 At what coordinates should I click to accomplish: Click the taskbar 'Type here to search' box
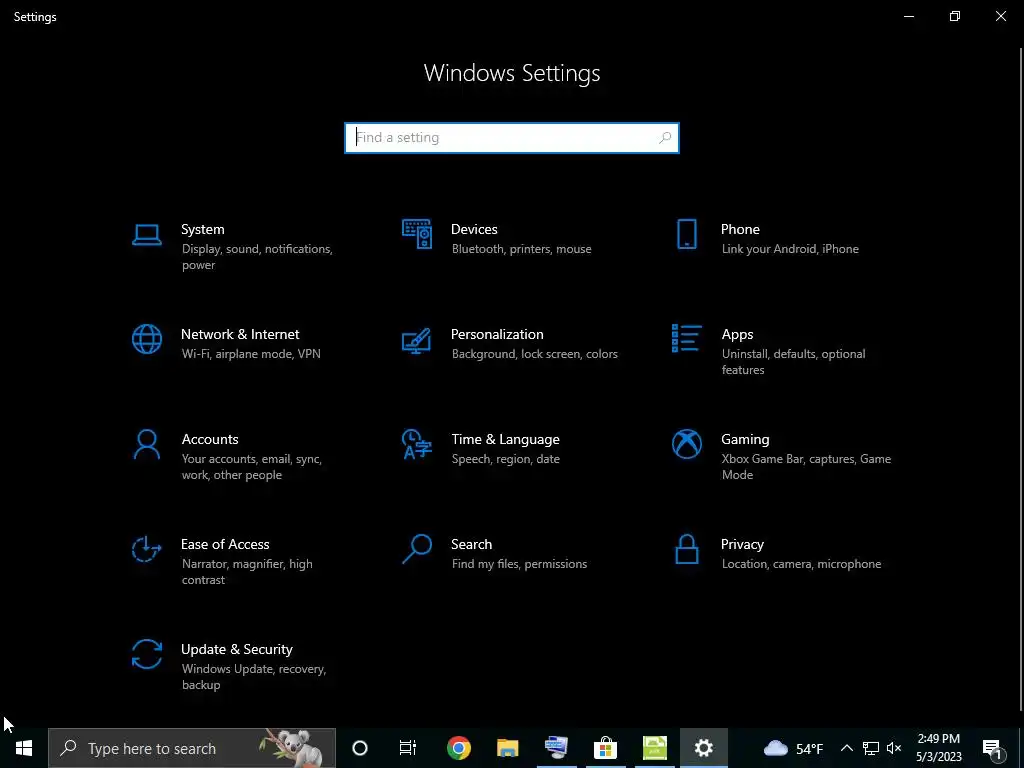tap(192, 748)
